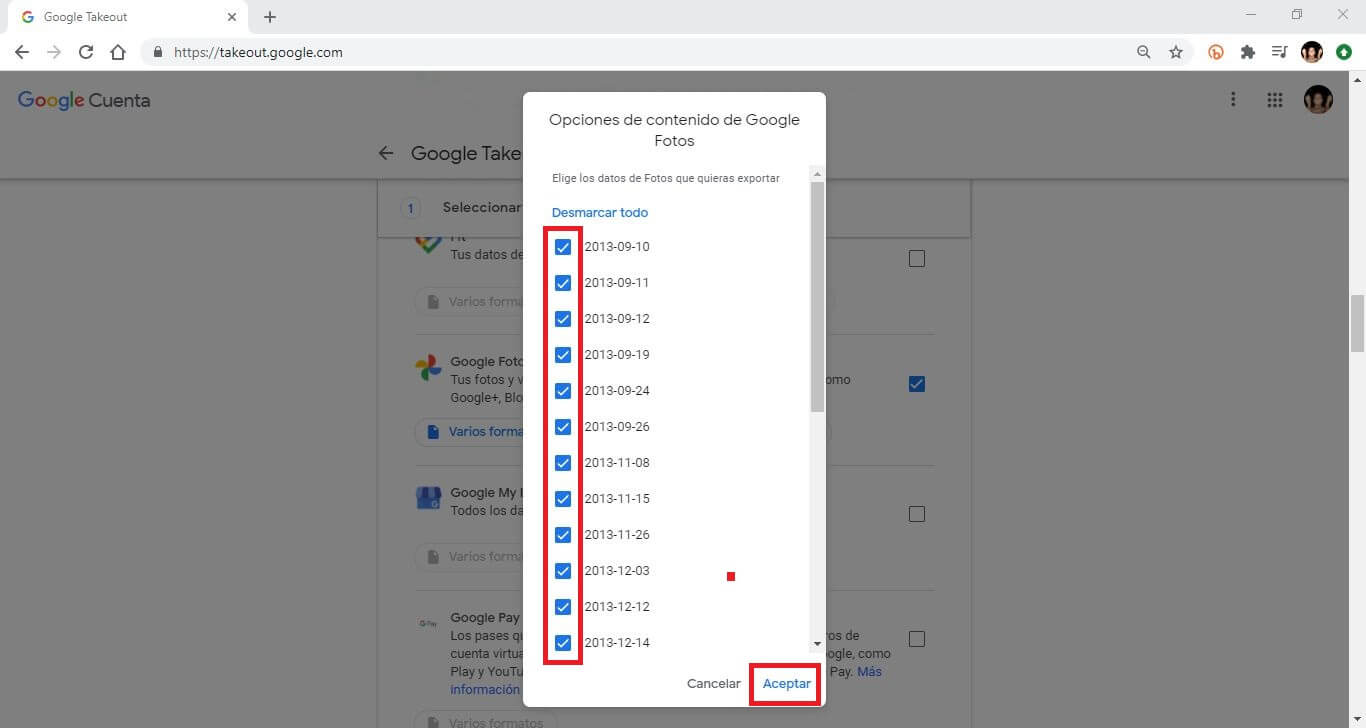Image resolution: width=1366 pixels, height=728 pixels.
Task: Click the Google Fotos pinwheel icon
Action: (429, 368)
